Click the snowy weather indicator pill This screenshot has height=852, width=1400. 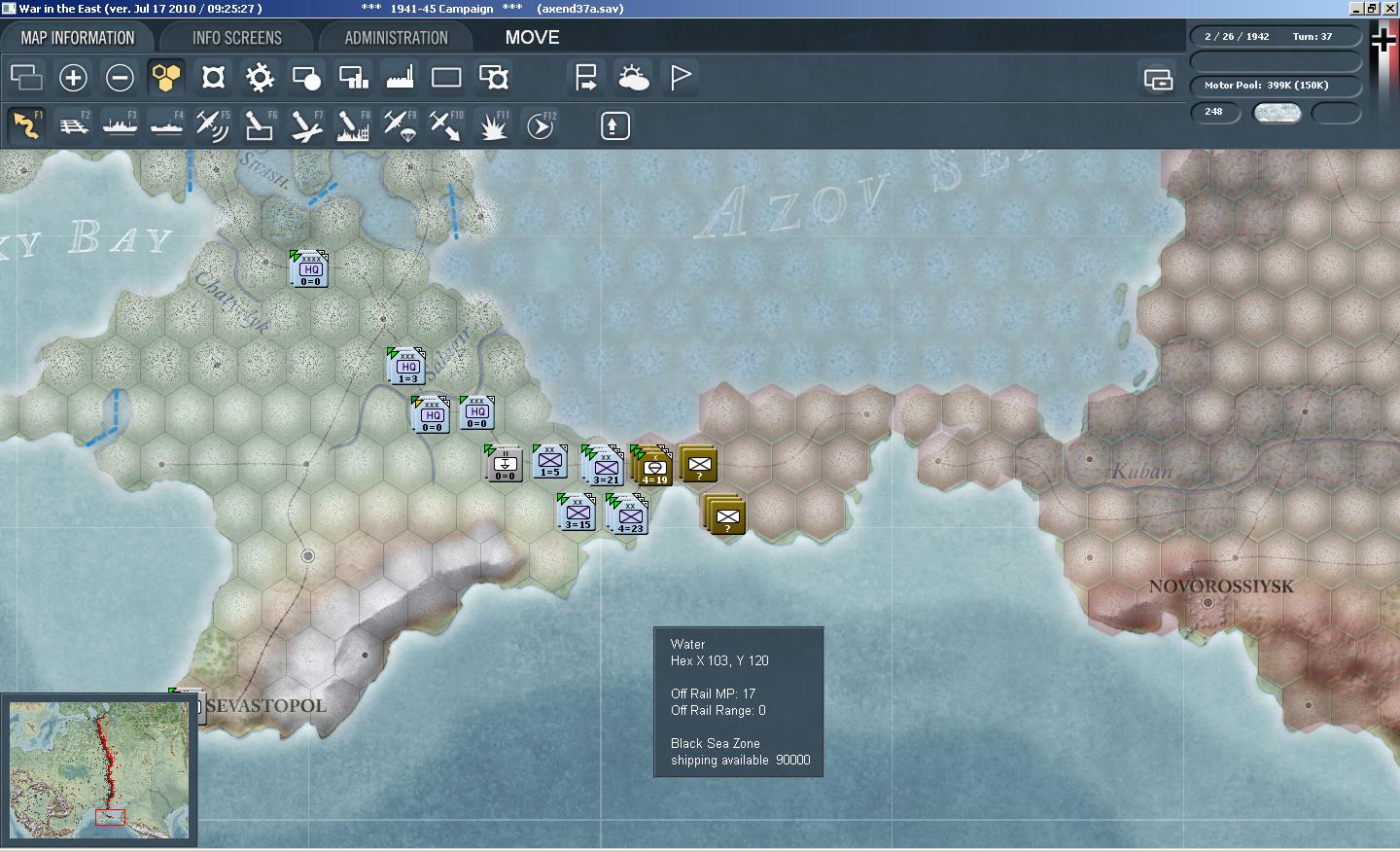1277,113
